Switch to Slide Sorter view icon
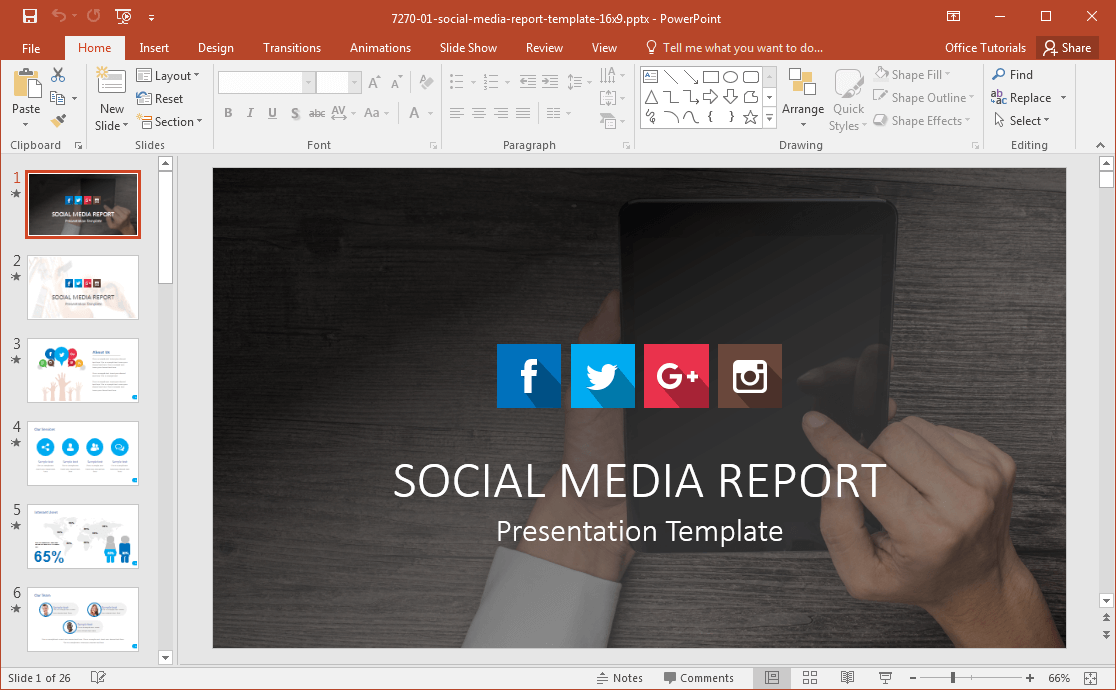Screen dimensions: 1116x690 point(810,678)
